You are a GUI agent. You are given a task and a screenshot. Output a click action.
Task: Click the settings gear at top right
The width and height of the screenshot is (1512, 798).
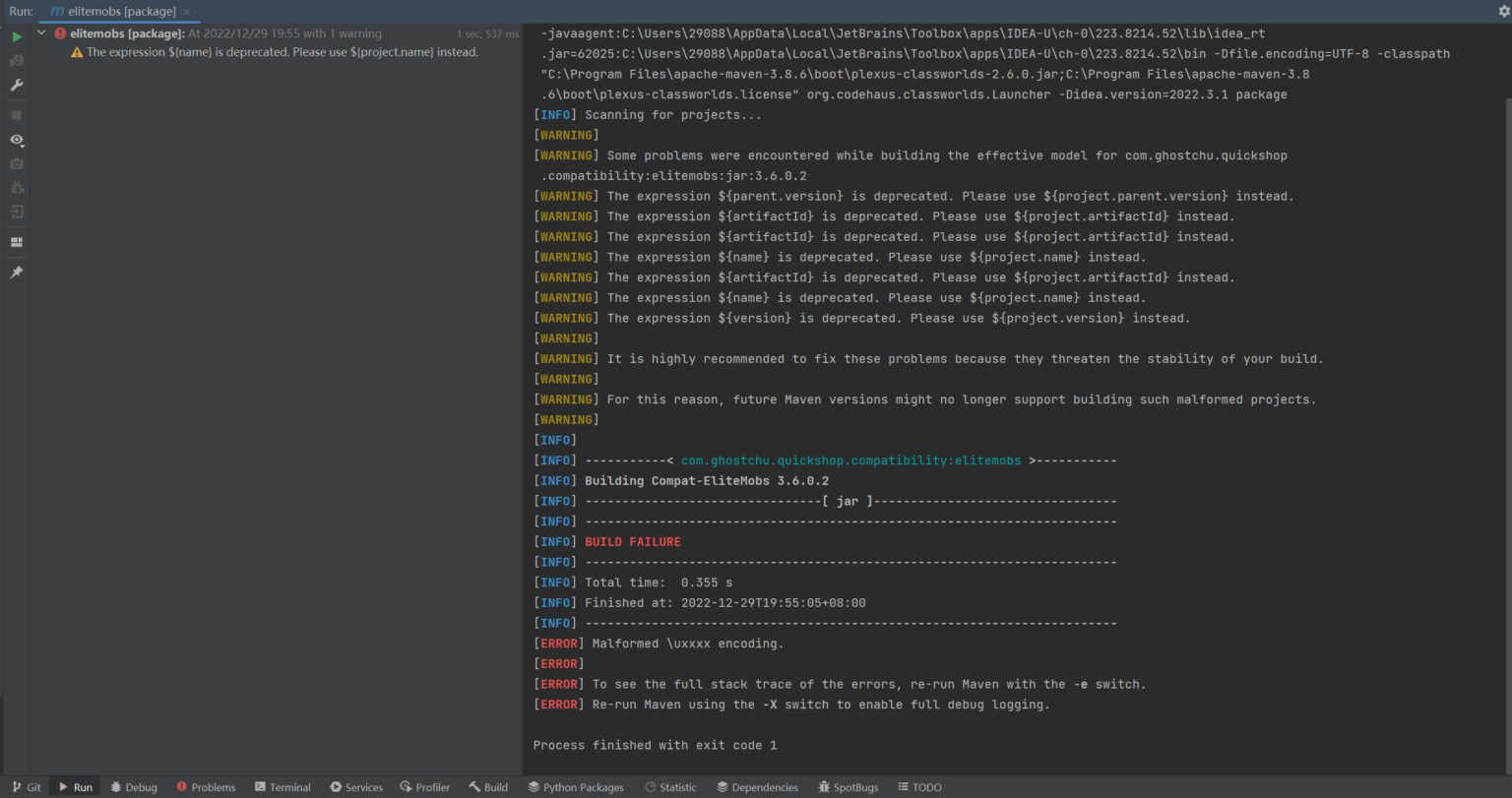tap(1503, 10)
